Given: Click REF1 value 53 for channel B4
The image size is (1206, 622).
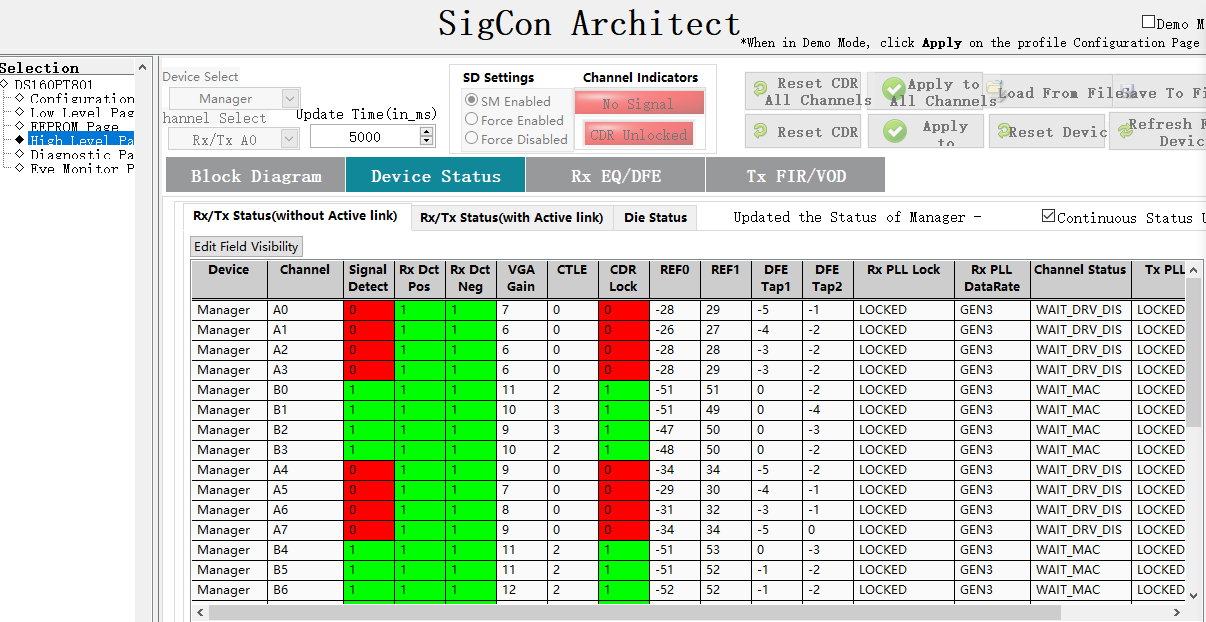Looking at the screenshot, I should (725, 550).
